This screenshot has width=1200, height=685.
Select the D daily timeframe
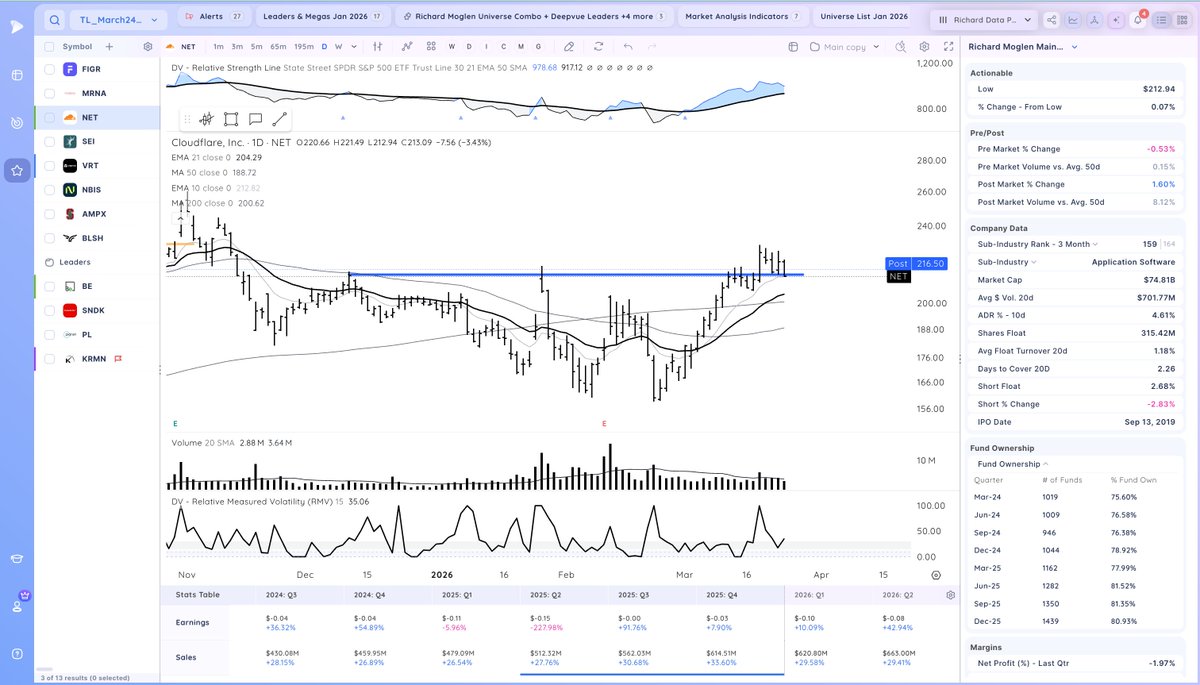pyautogui.click(x=324, y=46)
